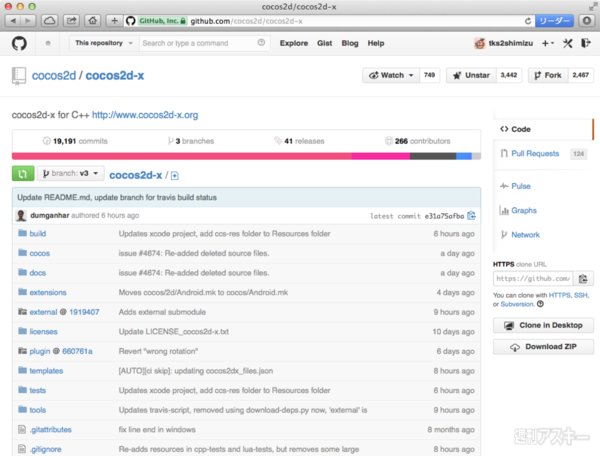Open Blog in top navigation
The width and height of the screenshot is (600, 456).
(350, 43)
